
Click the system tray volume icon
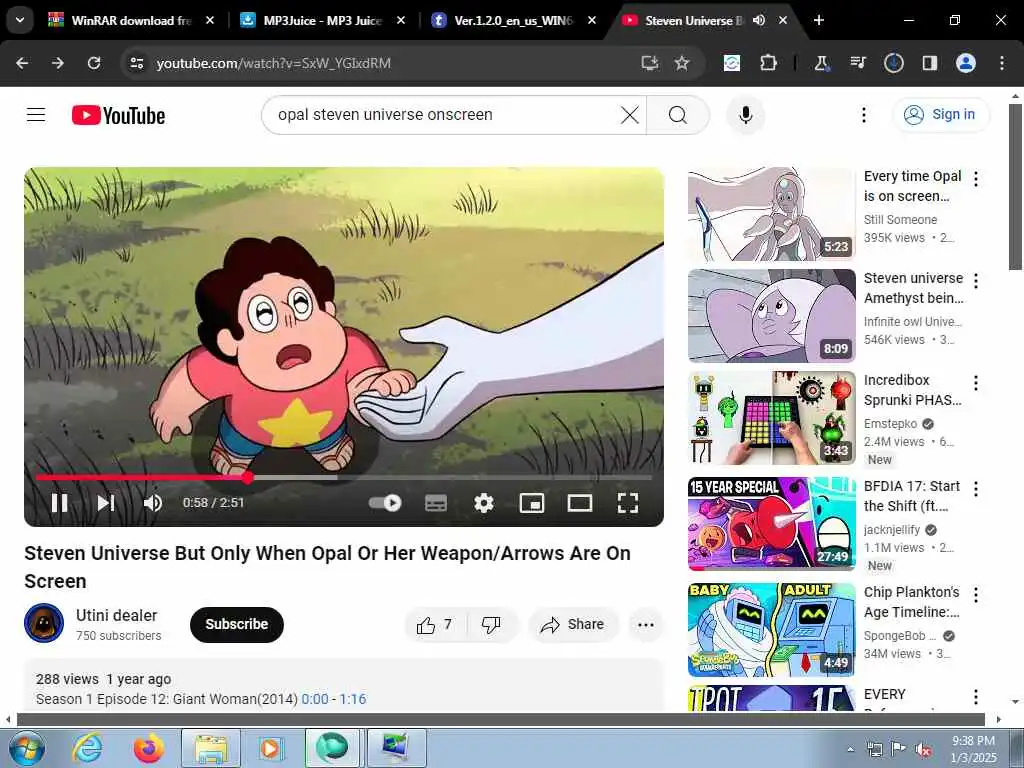pyautogui.click(x=923, y=750)
